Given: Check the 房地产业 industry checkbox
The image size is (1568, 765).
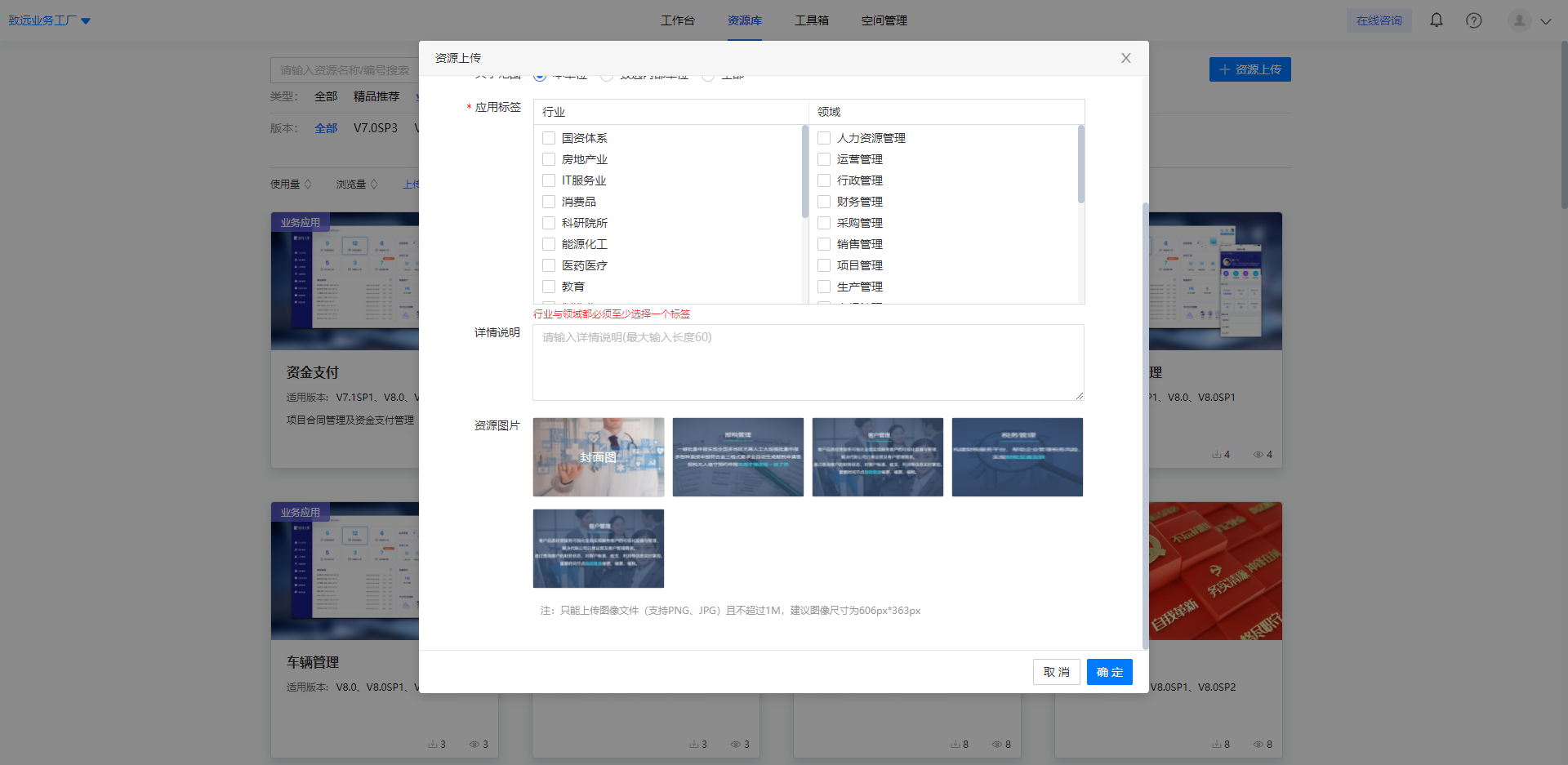Looking at the screenshot, I should click(x=549, y=159).
